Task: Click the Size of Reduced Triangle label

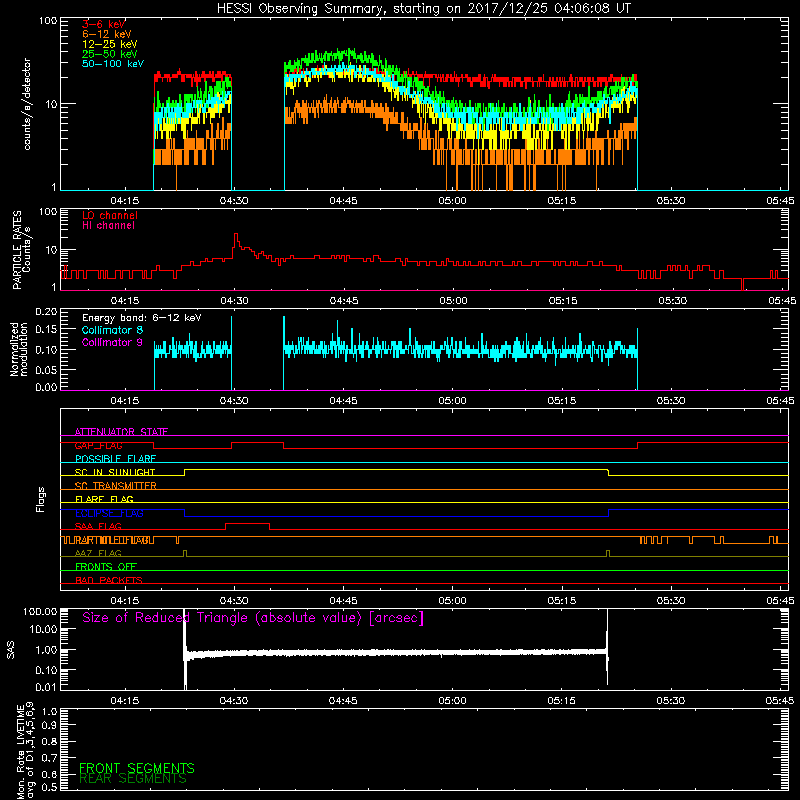Action: [x=253, y=618]
